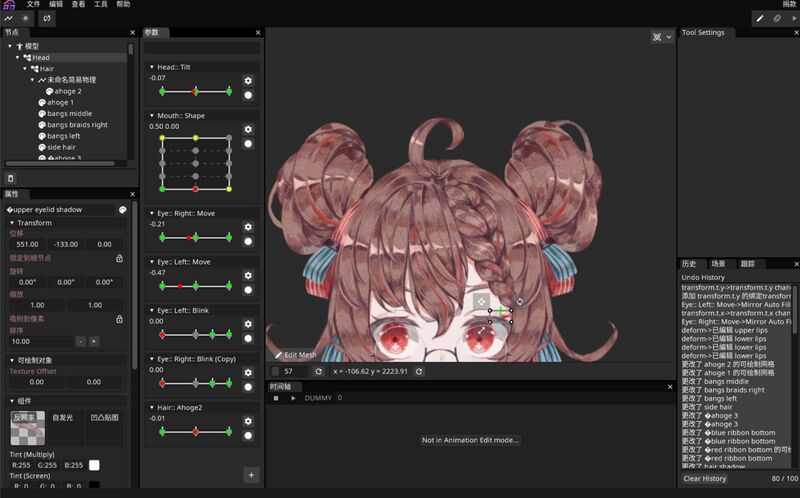Click the lock icon beside 锁定到根节点
Image resolution: width=800 pixels, height=498 pixels.
119,258
